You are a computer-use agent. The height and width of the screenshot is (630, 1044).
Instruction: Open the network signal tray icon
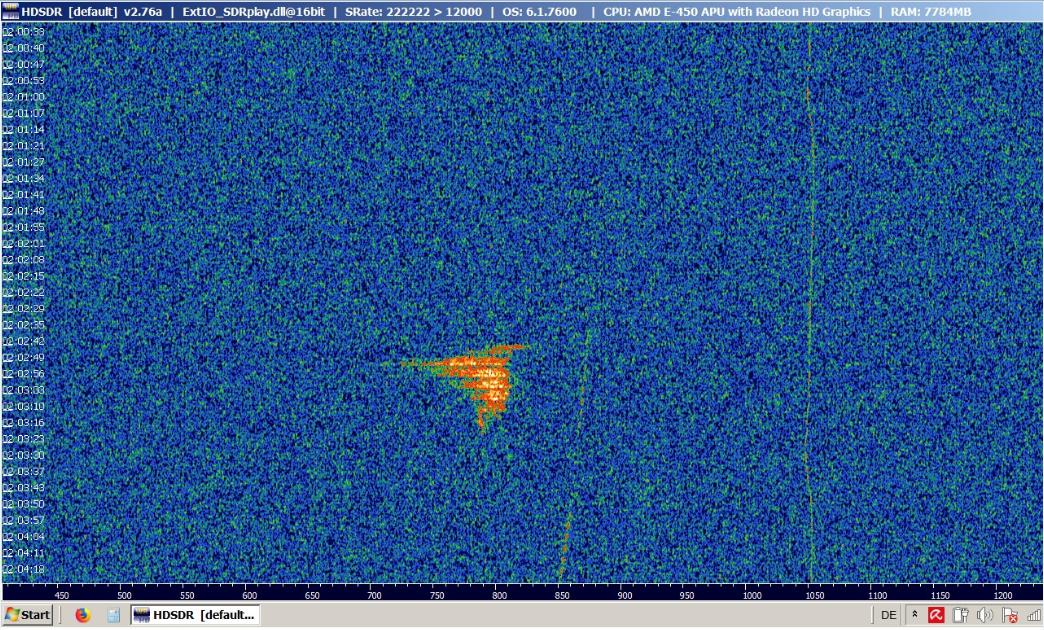coord(1033,615)
